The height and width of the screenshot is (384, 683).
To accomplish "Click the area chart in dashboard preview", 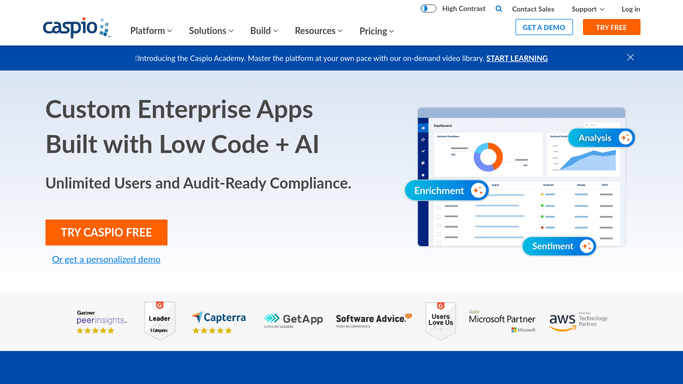I will [x=588, y=160].
